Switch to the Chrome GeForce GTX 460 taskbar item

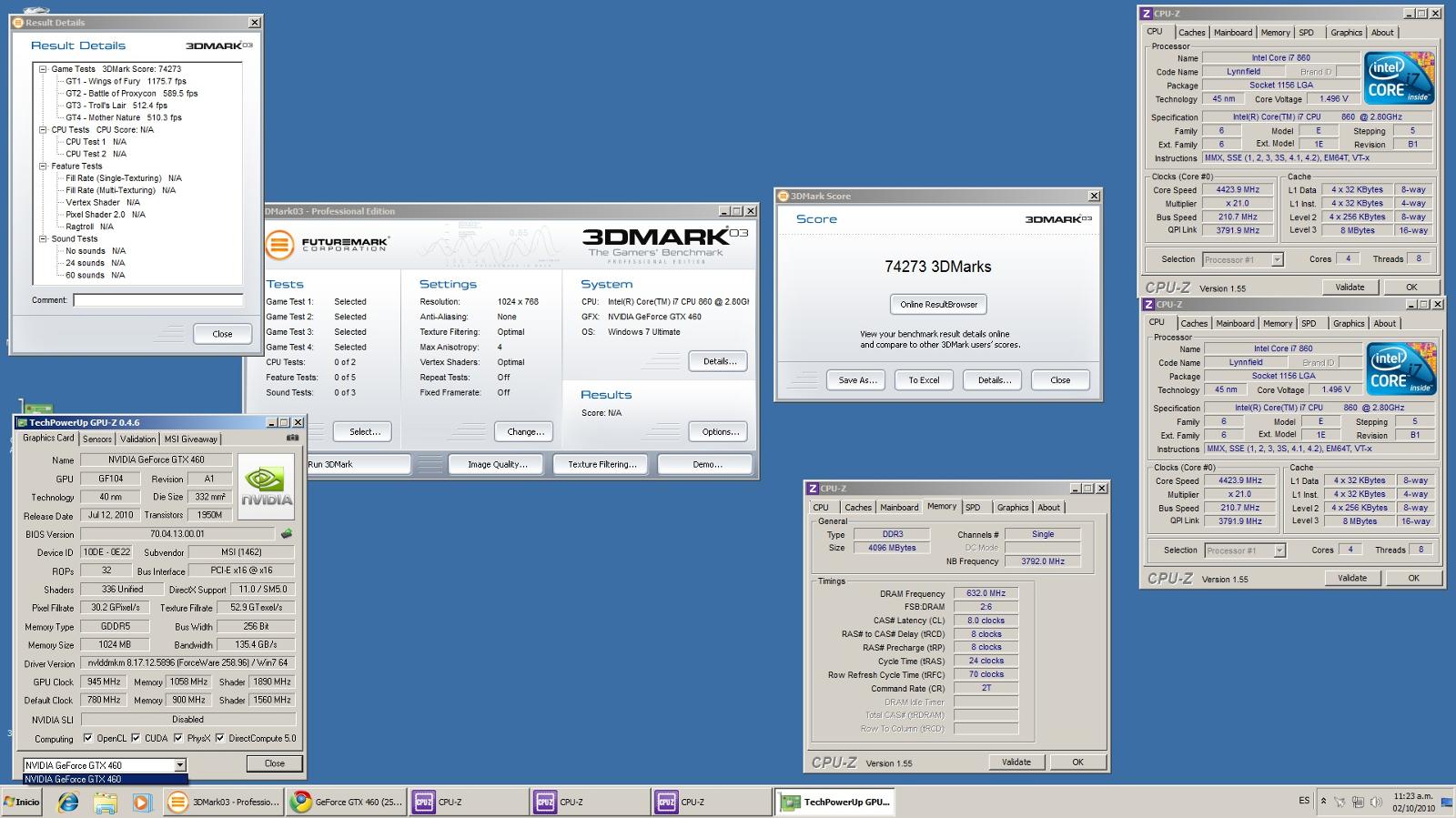tap(346, 802)
